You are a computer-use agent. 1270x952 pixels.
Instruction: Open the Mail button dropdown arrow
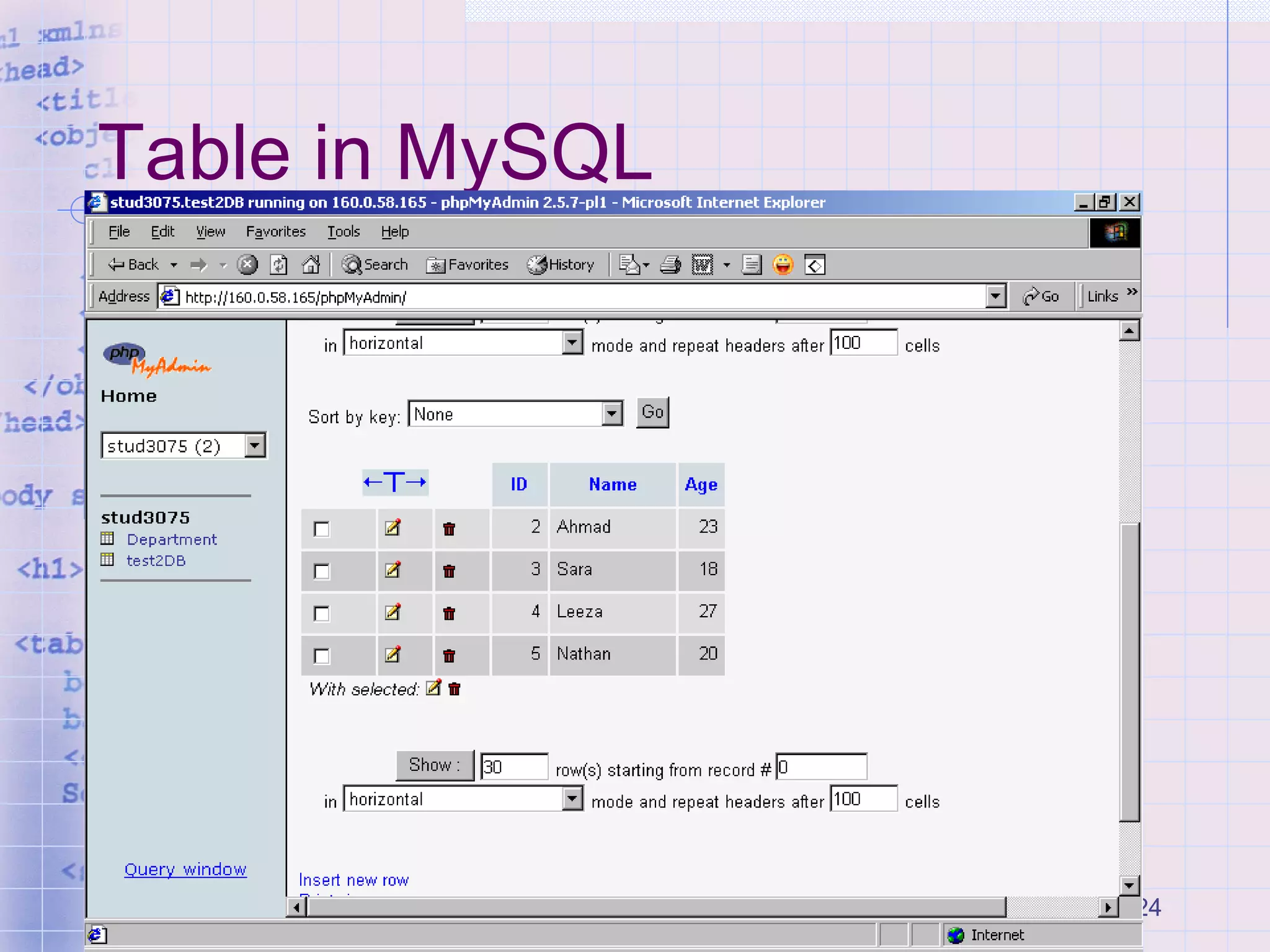646,265
